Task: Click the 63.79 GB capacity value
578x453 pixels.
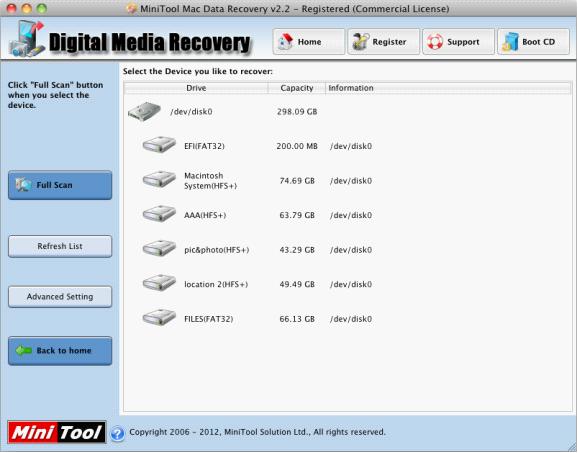Action: coord(297,215)
